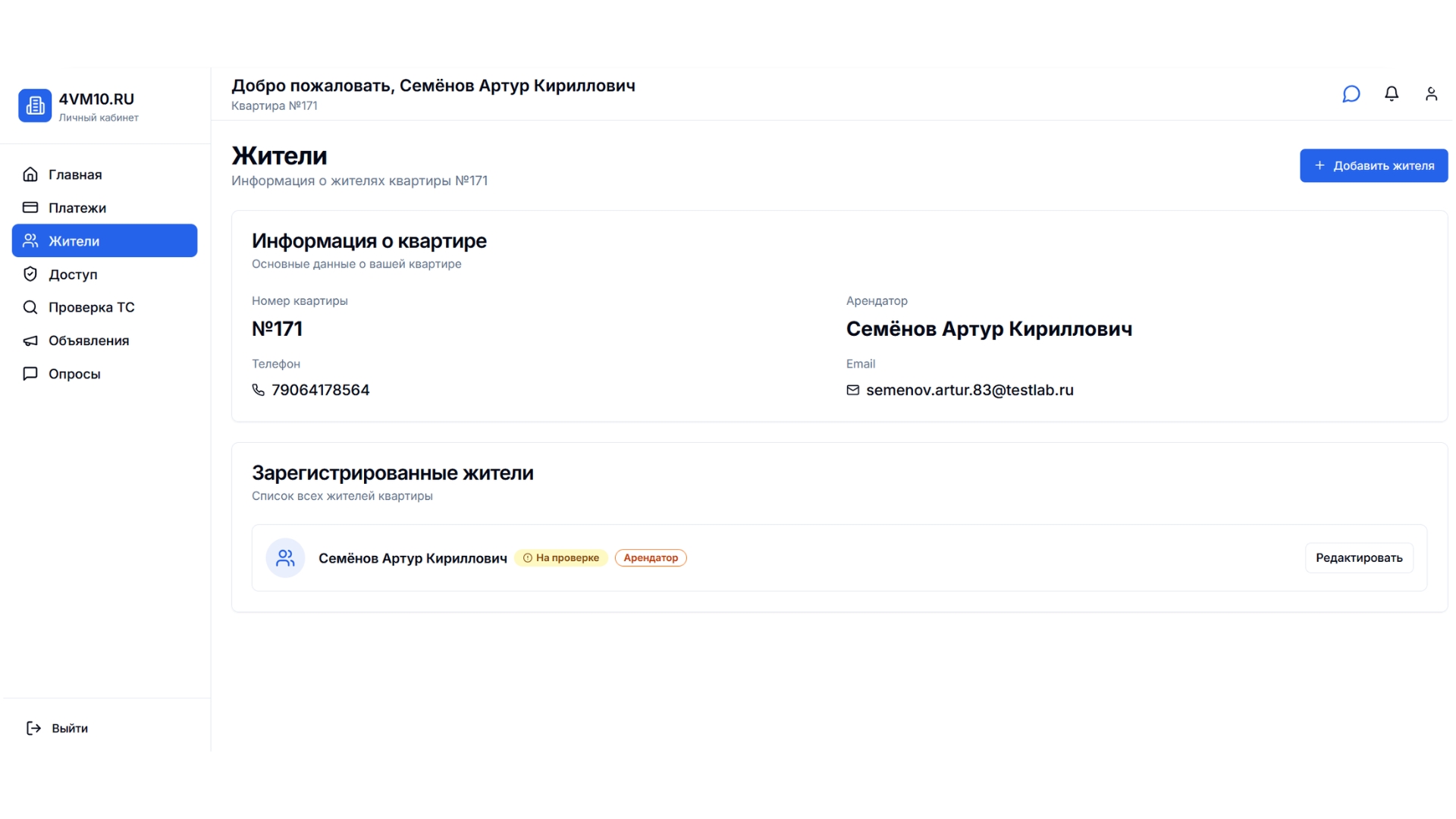Click the notifications bell icon
Screen dimensions: 1456x819
(1392, 93)
